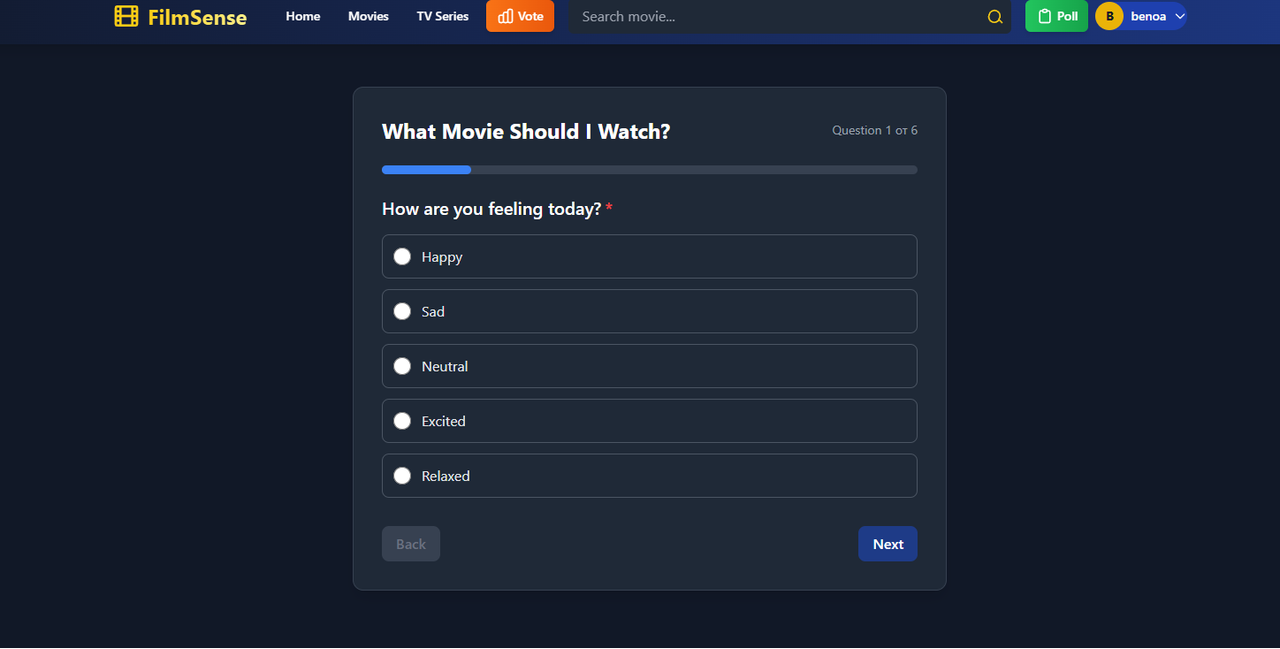Click the green Poll button
This screenshot has width=1280, height=649.
(1056, 16)
